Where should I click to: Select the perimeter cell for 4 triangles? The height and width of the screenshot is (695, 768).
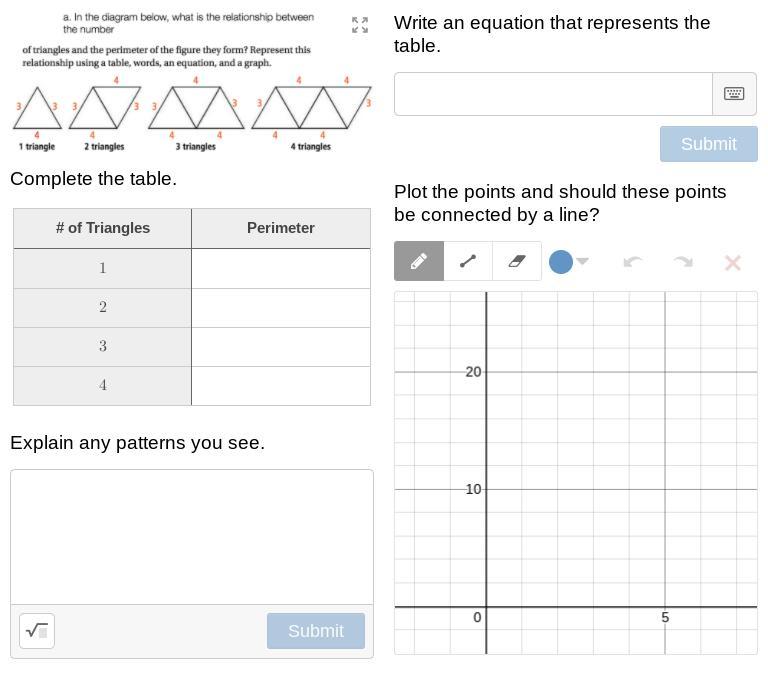point(281,385)
